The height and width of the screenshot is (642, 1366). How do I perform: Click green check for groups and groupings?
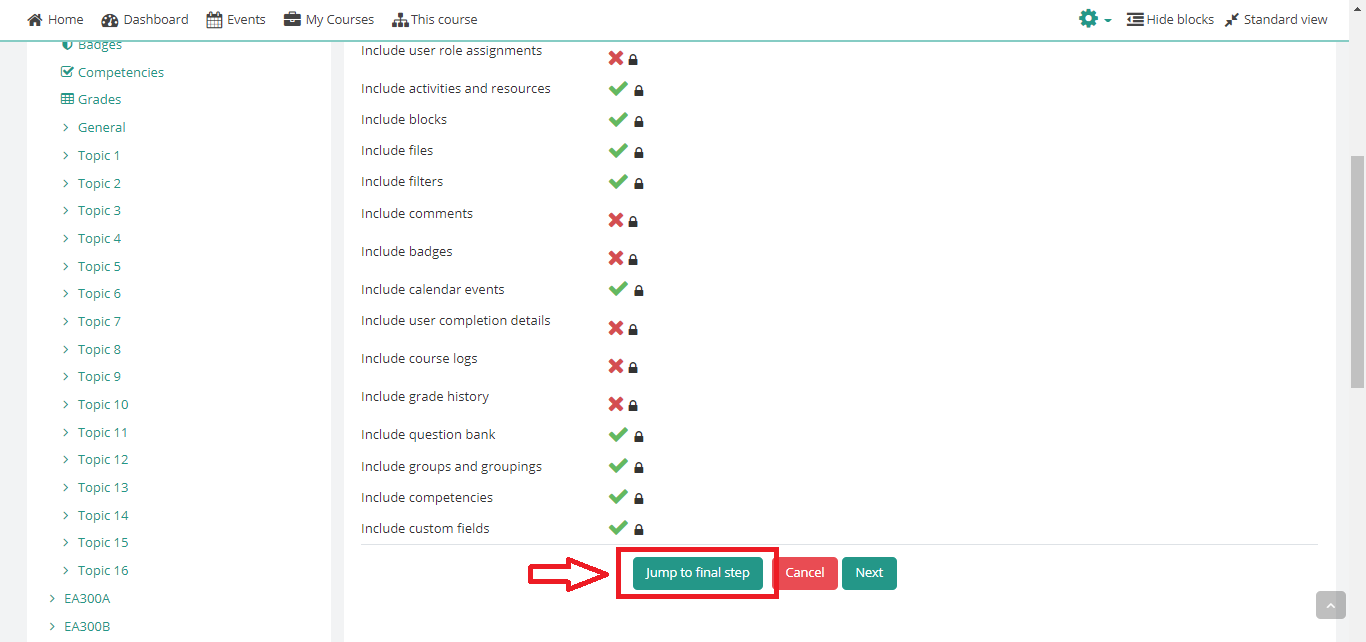pos(618,465)
